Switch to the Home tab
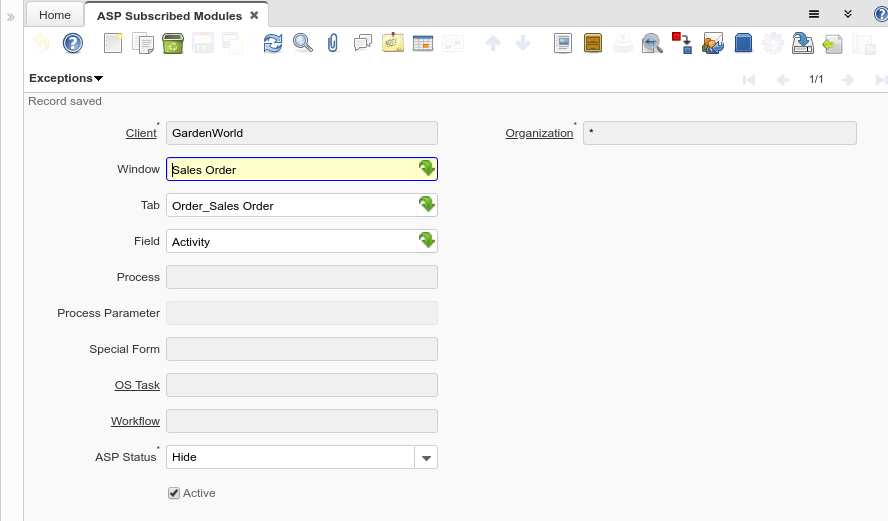 (x=55, y=15)
